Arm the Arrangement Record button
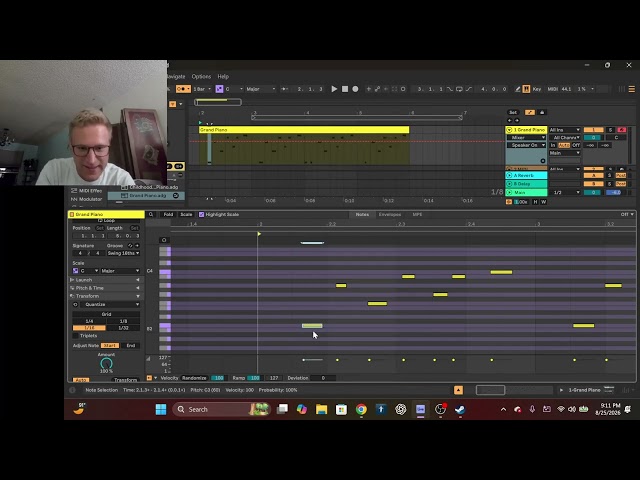 tap(355, 89)
